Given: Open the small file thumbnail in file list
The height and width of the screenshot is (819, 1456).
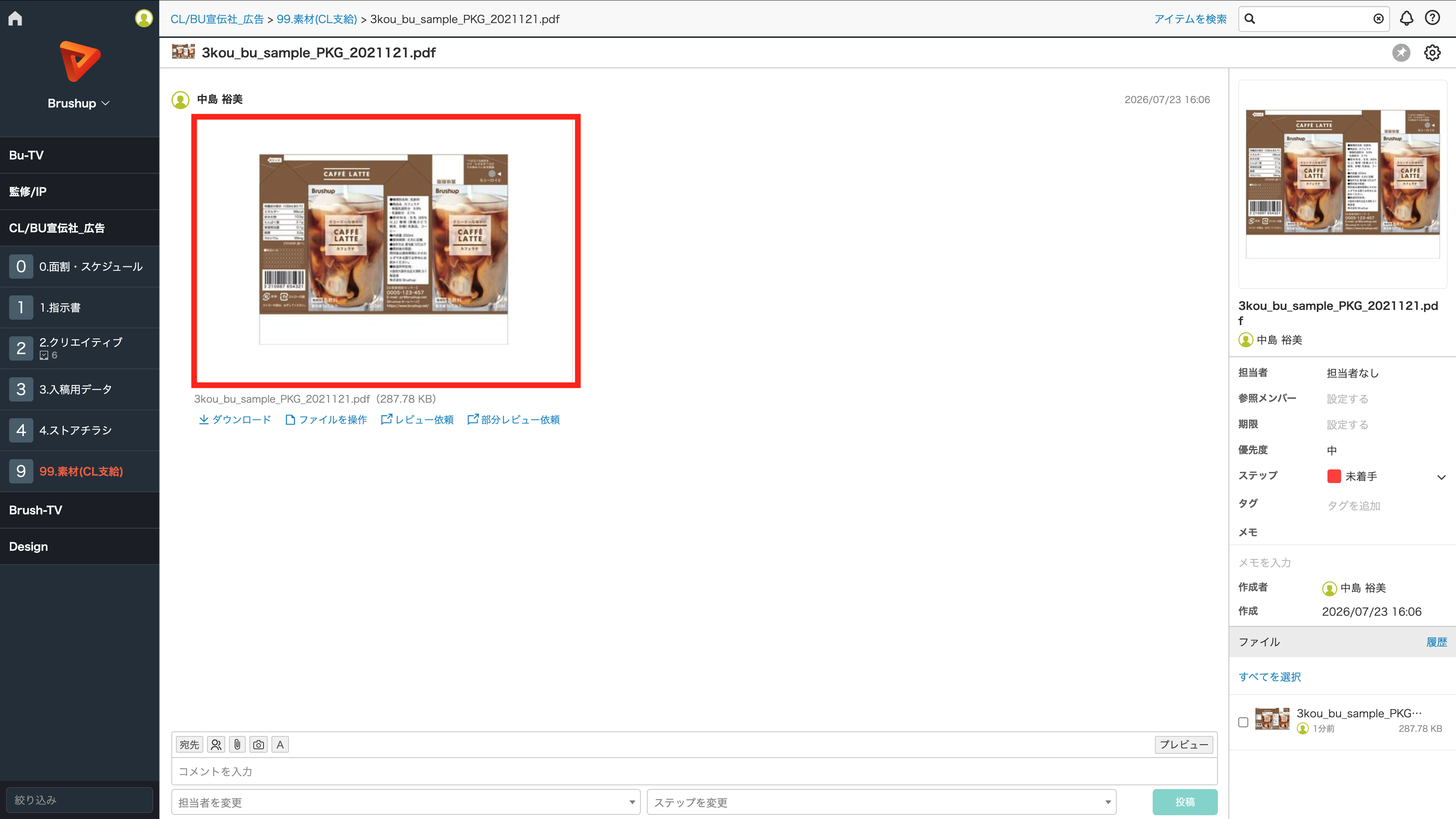Looking at the screenshot, I should [x=1272, y=719].
